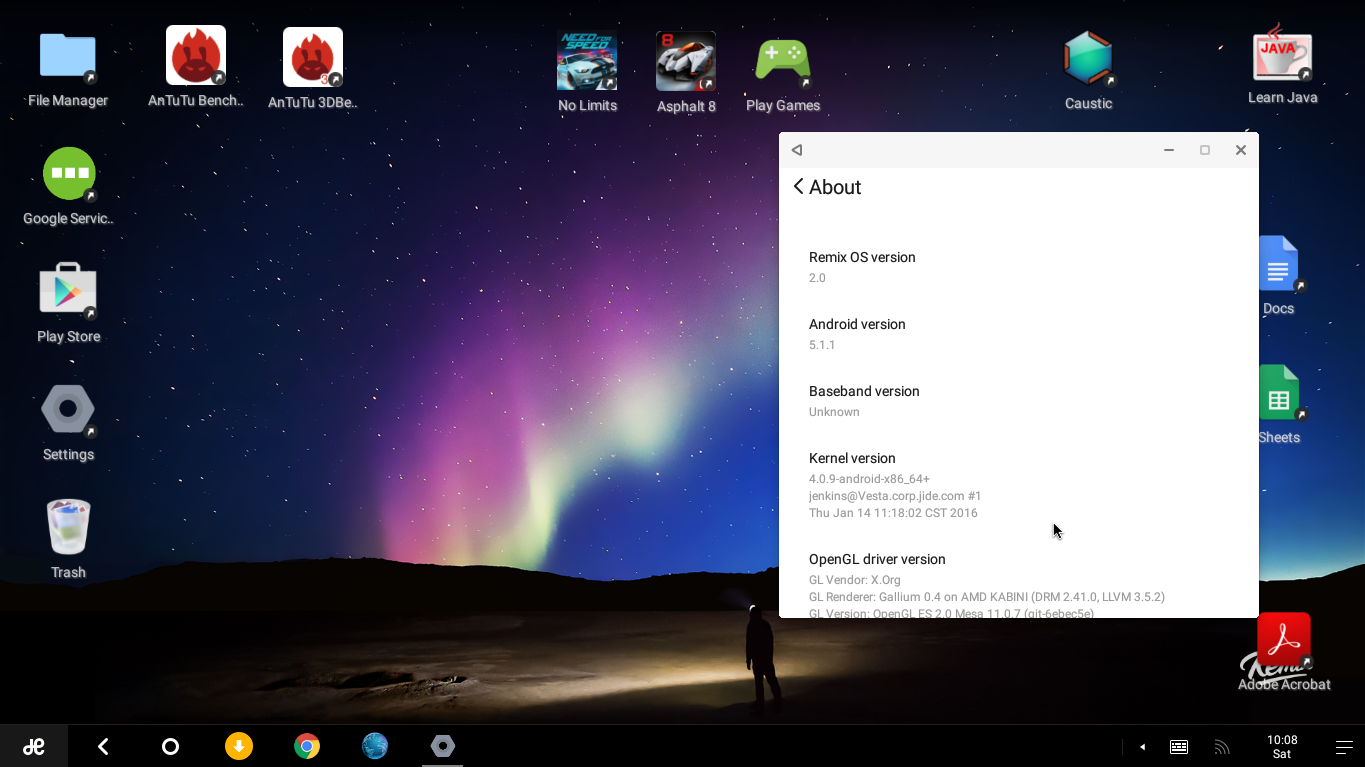Open the notification panel menu icon
The height and width of the screenshot is (767, 1365).
(x=1345, y=747)
